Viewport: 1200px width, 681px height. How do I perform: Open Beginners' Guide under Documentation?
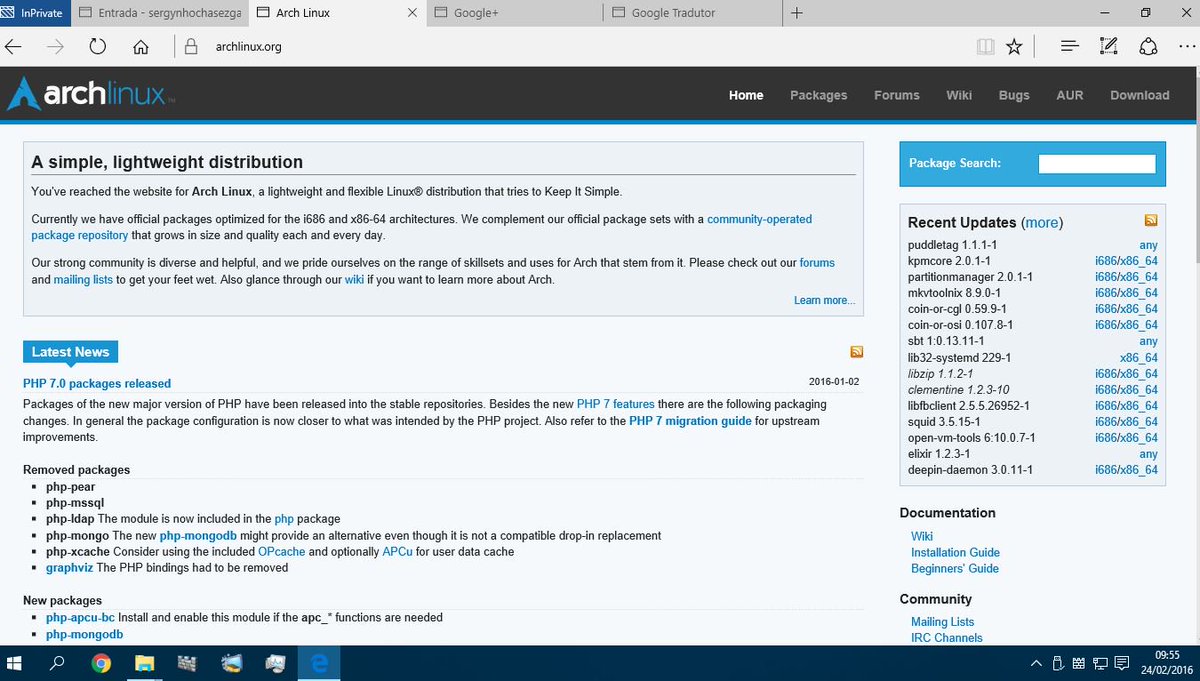tap(955, 568)
